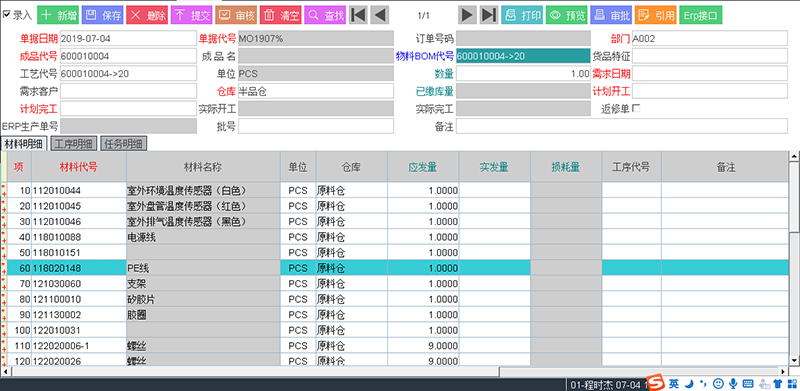Toggle the 英 language mode indicator
Image resolution: width=800 pixels, height=391 pixels.
pyautogui.click(x=674, y=383)
